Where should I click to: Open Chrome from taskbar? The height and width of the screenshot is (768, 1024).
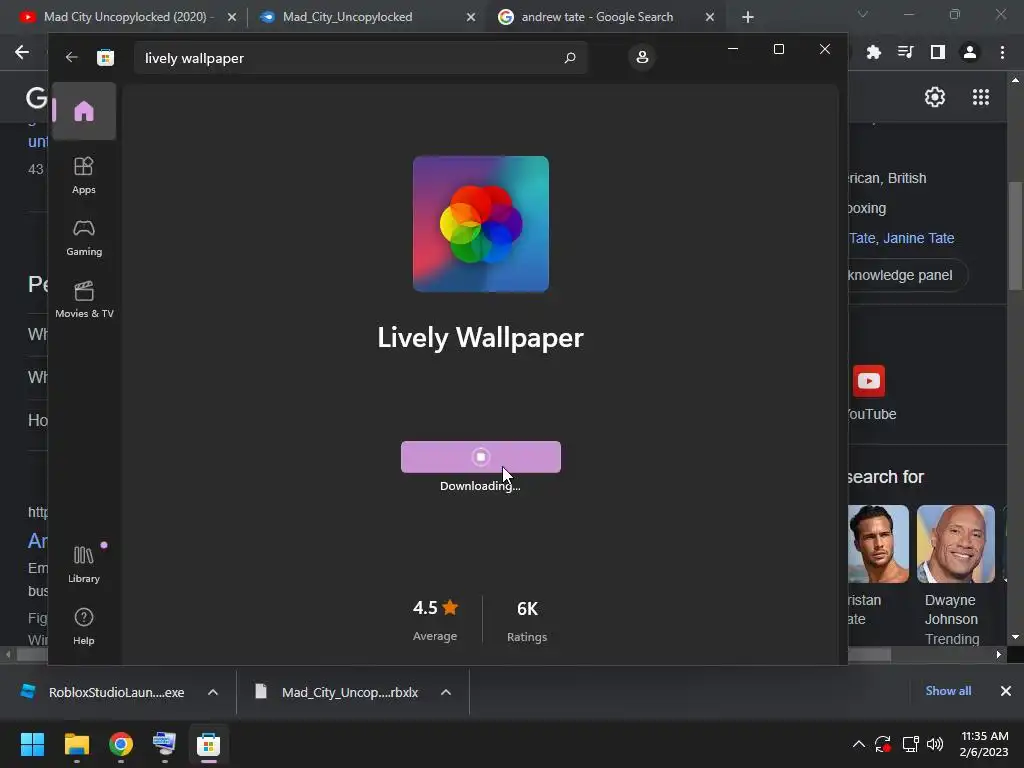click(121, 744)
